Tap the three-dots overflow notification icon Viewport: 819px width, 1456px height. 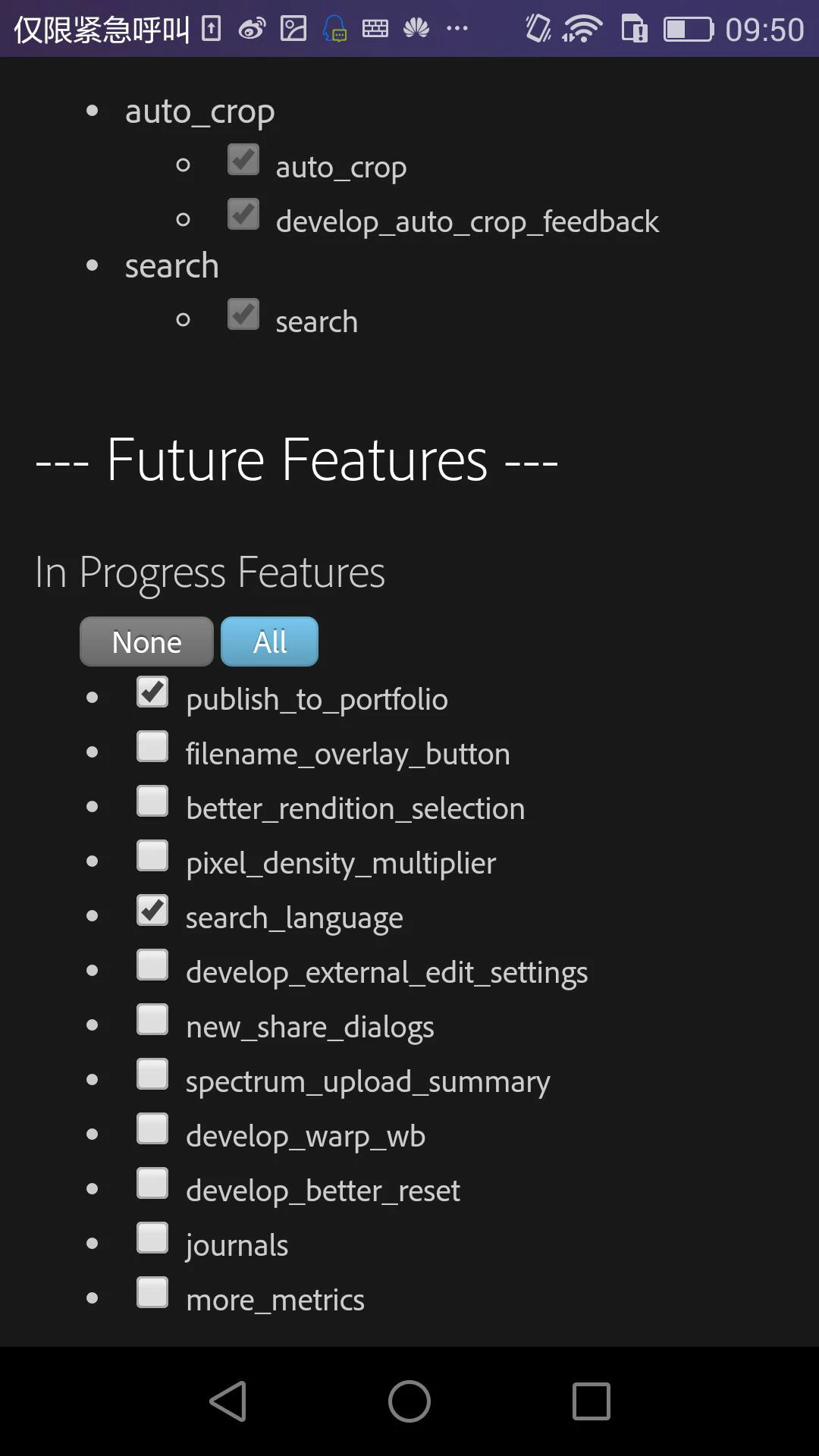457,30
